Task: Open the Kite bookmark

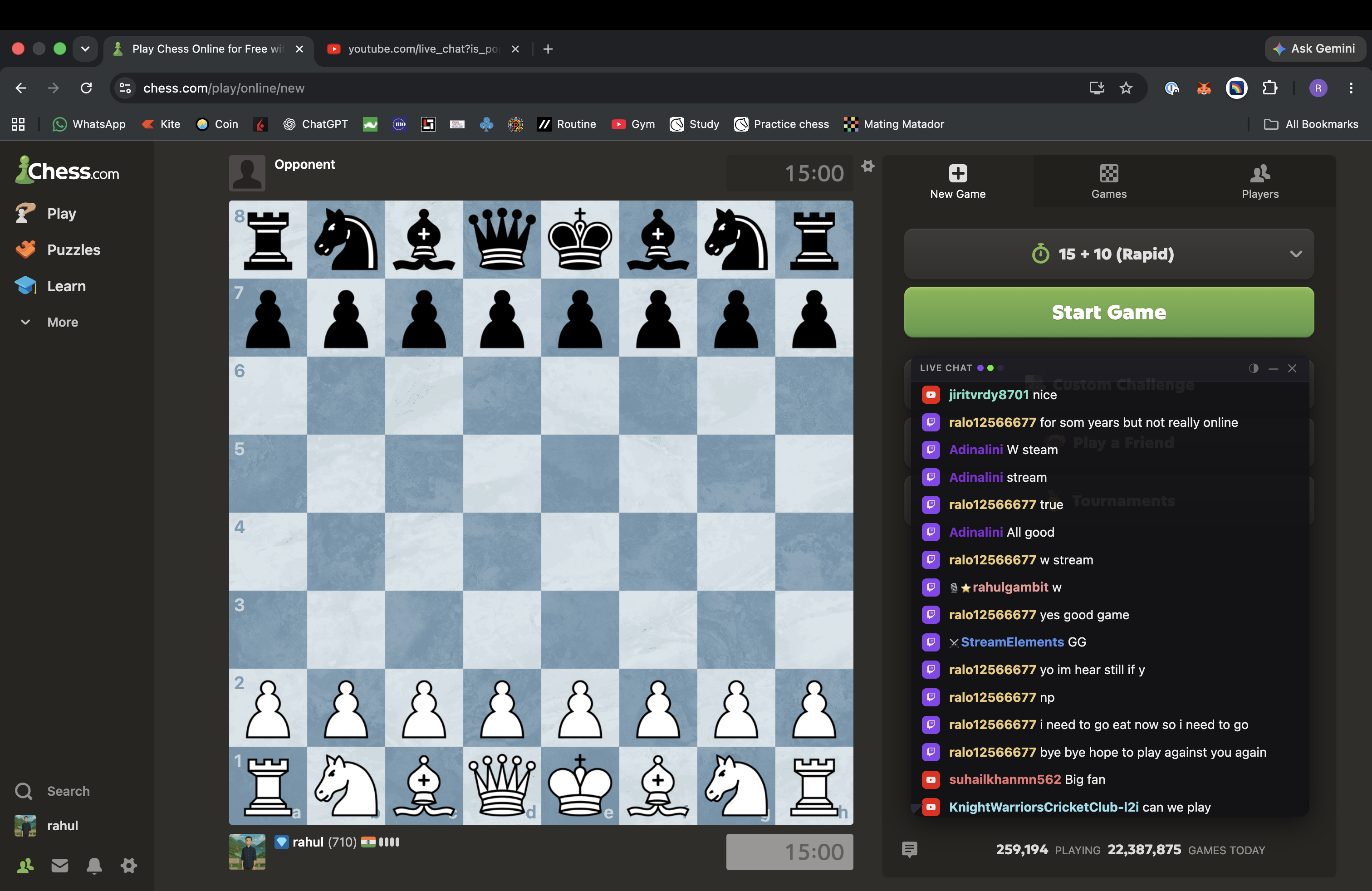Action: point(162,124)
